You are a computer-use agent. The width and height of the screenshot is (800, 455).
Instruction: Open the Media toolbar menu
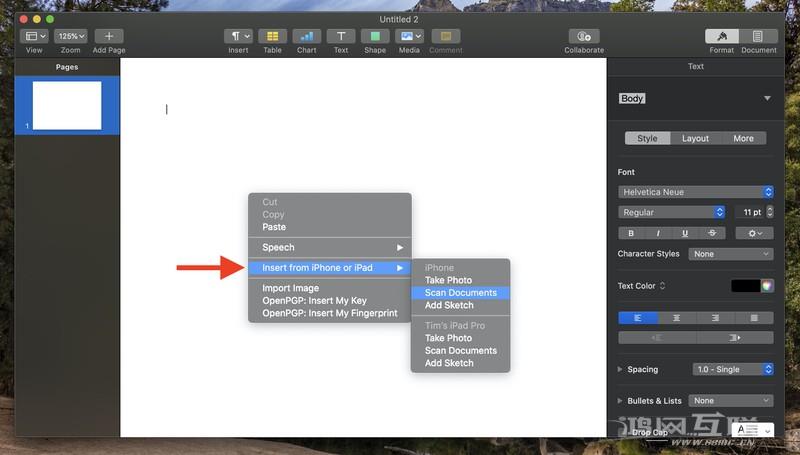[x=409, y=36]
